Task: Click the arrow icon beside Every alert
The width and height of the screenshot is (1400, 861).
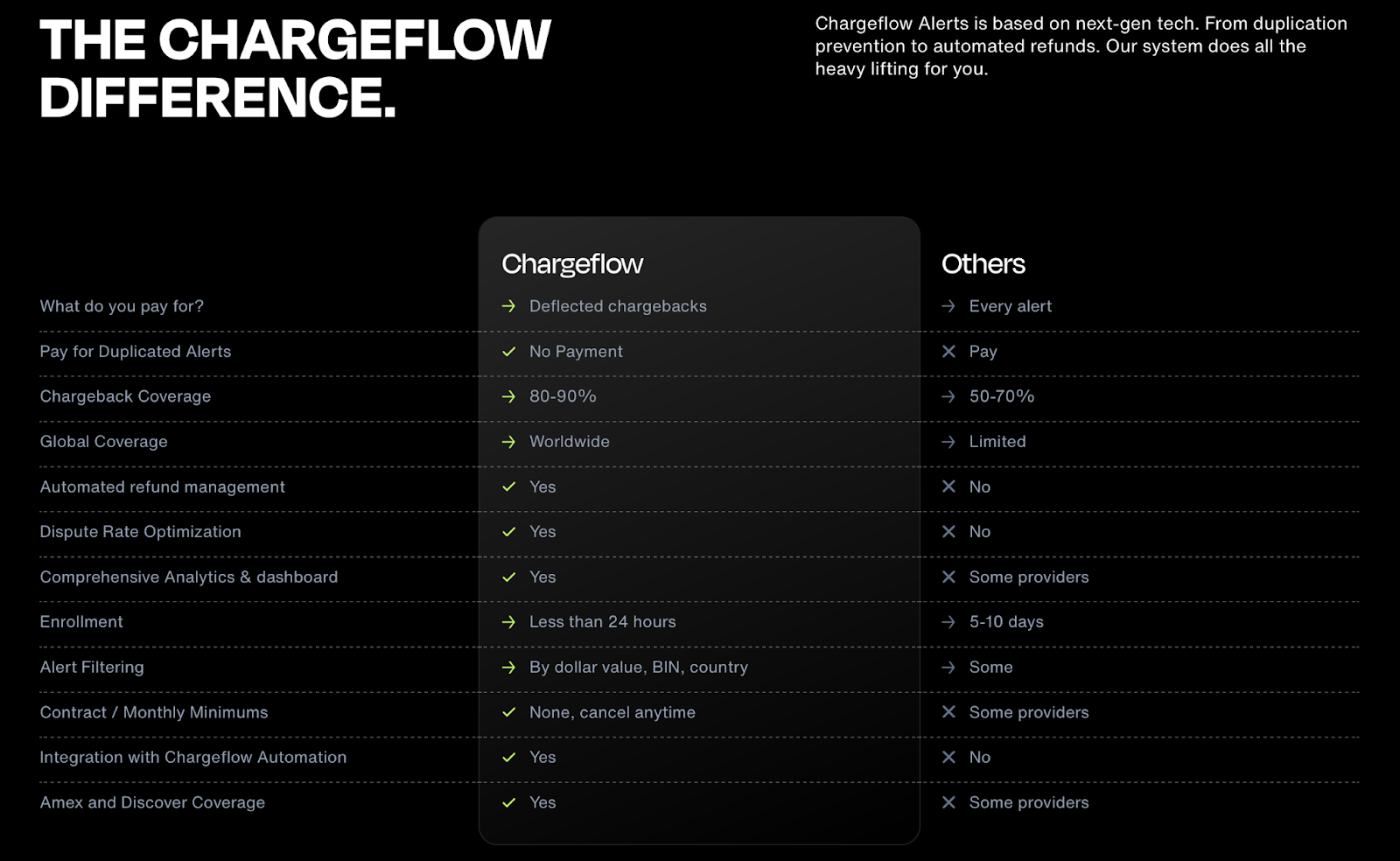Action: (948, 306)
